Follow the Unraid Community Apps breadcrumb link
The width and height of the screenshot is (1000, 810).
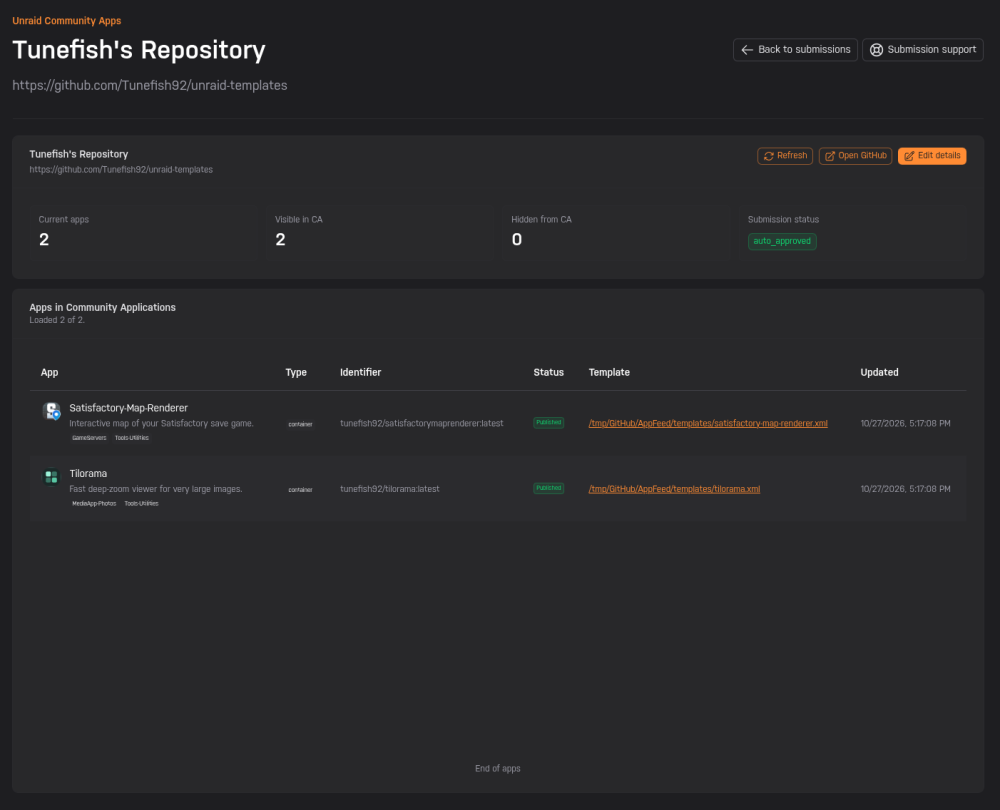[x=66, y=20]
